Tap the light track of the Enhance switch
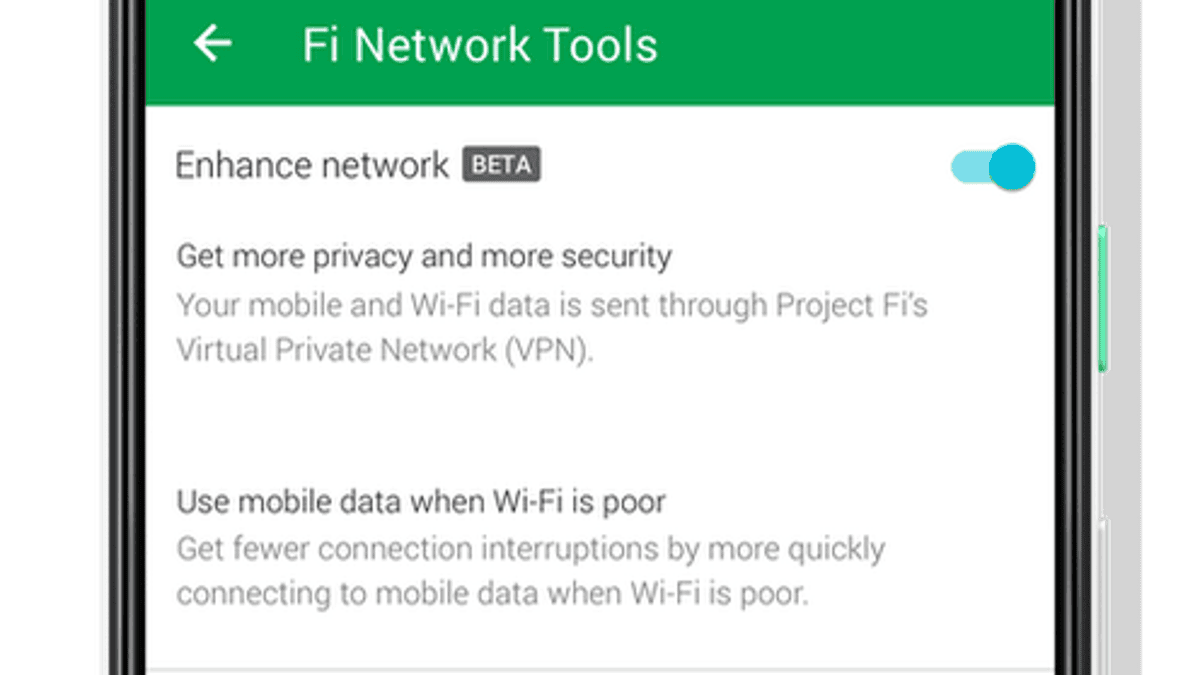Screen dimensions: 1200x675 tap(969, 168)
